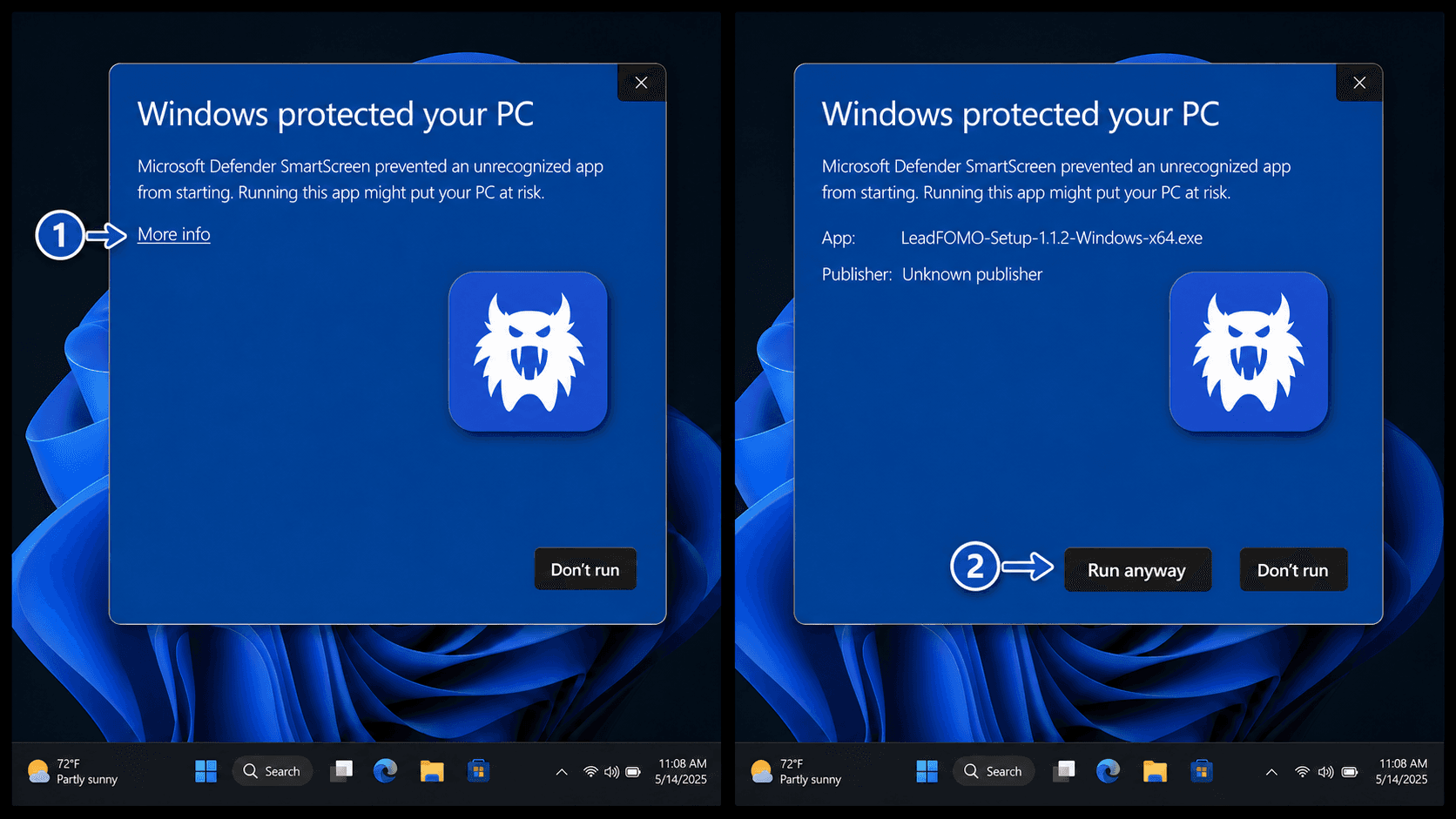1456x819 pixels.
Task: Close the right SmartScreen dialog
Action: (x=1359, y=83)
